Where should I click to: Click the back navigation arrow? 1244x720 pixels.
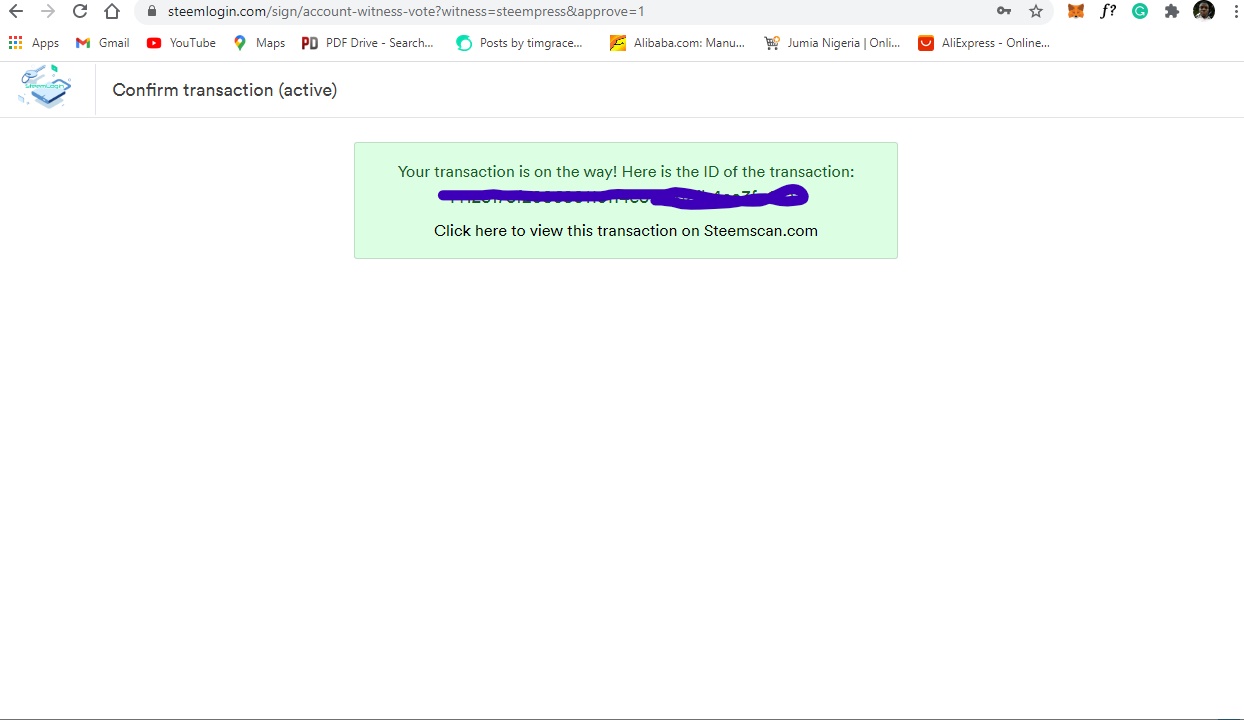click(15, 11)
